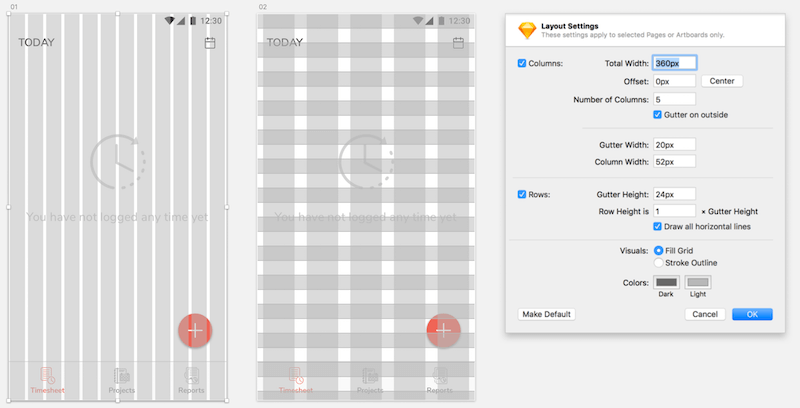
Task: Click the Offset input field
Action: coord(674,81)
